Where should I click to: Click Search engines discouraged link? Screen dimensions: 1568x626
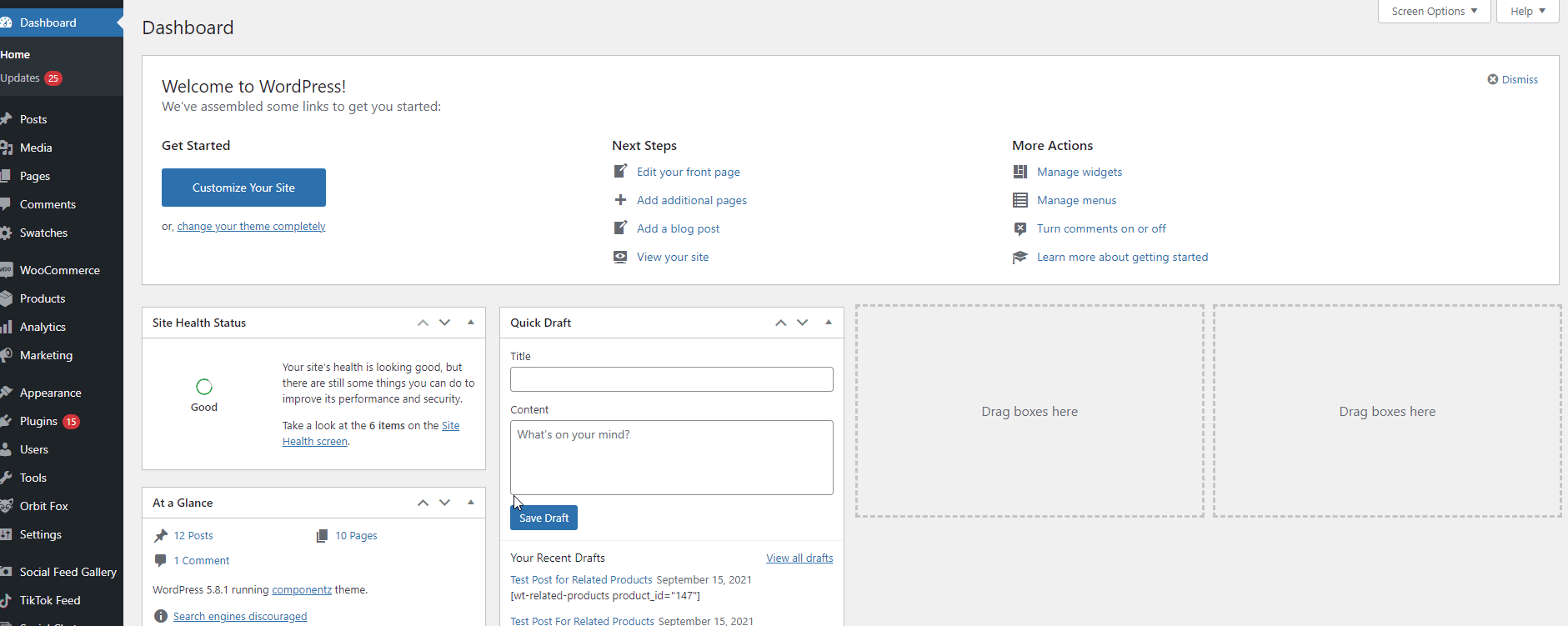(240, 617)
